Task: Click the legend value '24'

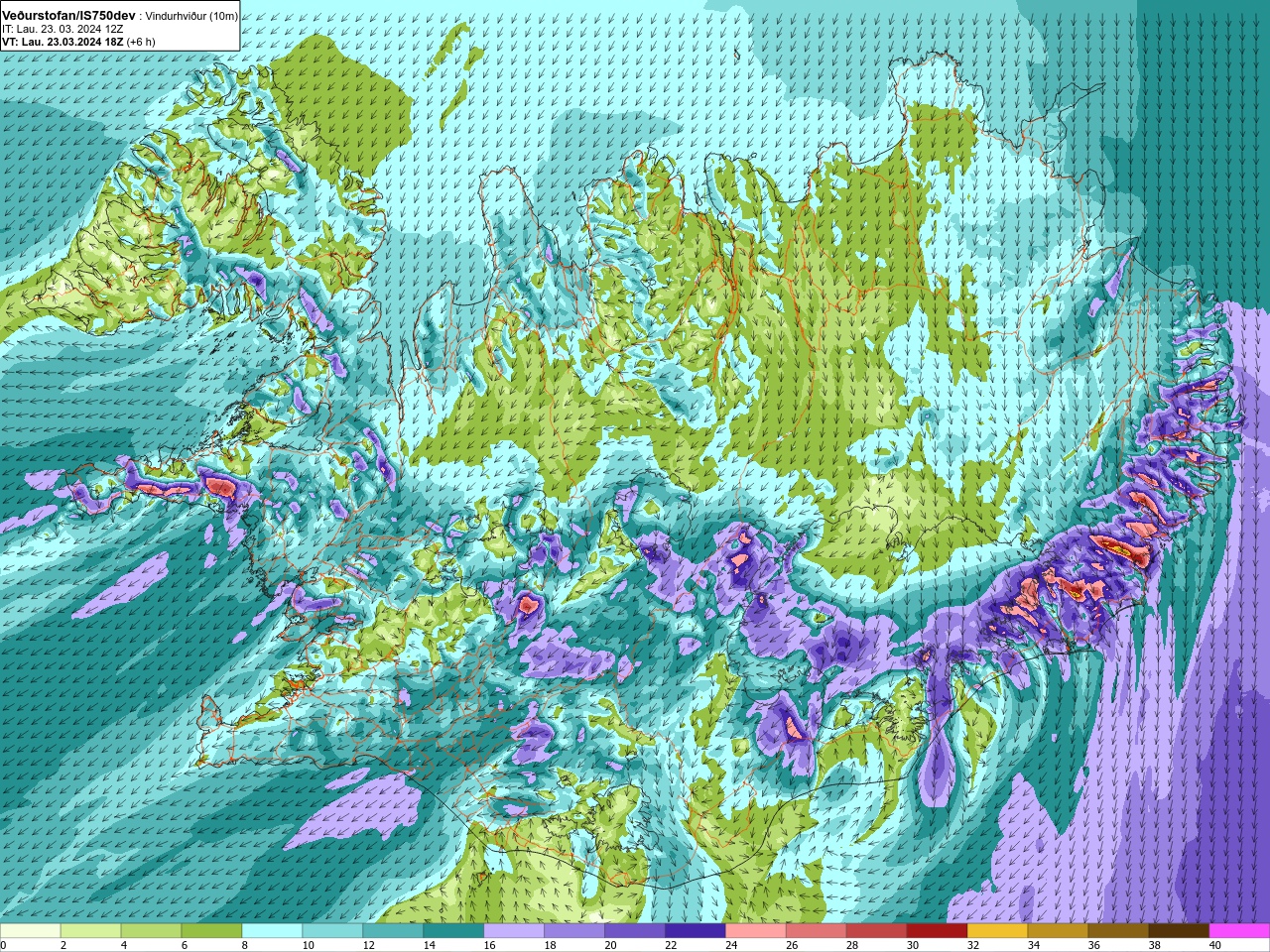Action: 732,945
